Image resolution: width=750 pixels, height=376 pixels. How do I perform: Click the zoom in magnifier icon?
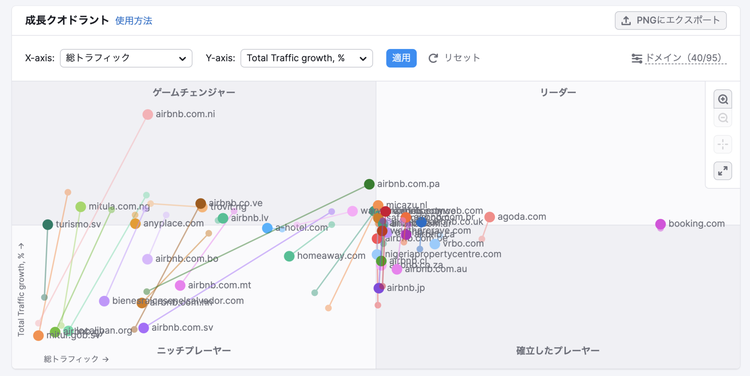(x=723, y=100)
